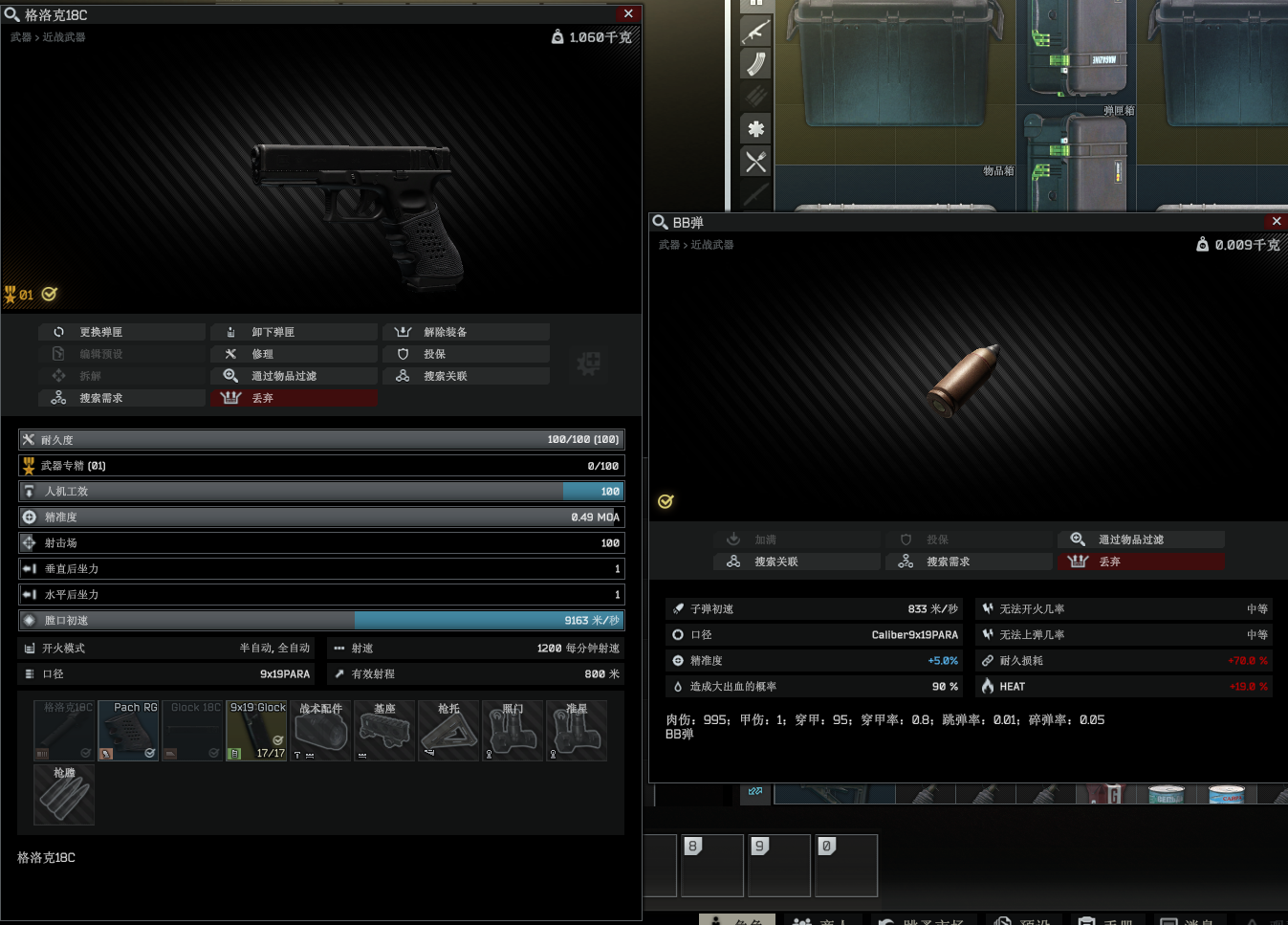Viewport: 1288px width, 925px height.
Task: Select the medical asterisk filter icon
Action: (756, 128)
